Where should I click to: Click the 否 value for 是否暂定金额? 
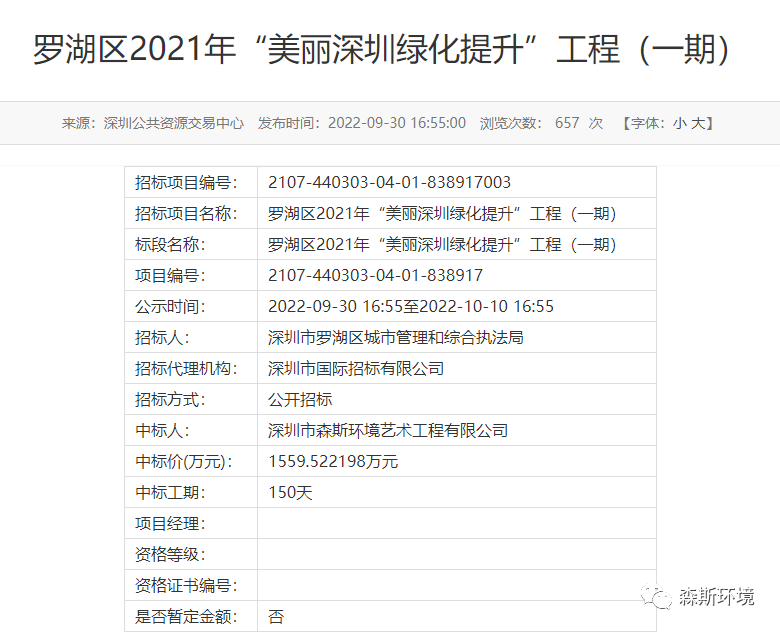coord(276,616)
